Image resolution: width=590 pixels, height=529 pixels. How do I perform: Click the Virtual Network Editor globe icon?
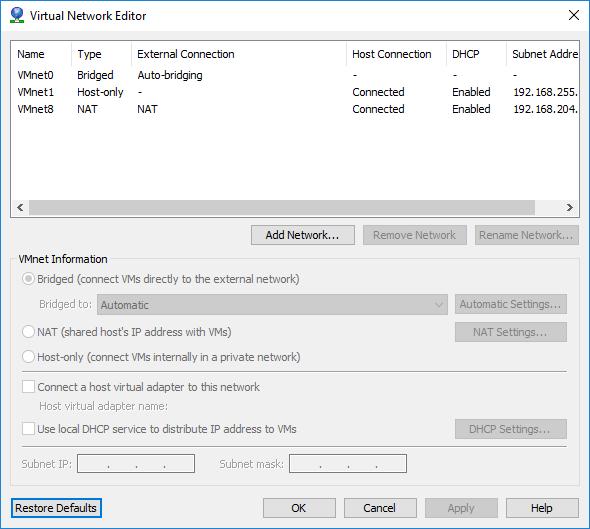17,15
